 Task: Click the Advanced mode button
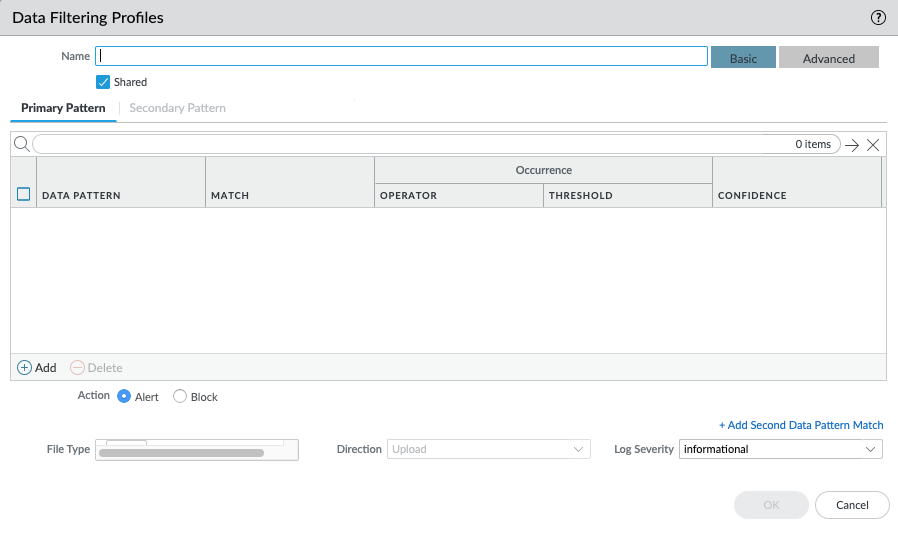828,58
